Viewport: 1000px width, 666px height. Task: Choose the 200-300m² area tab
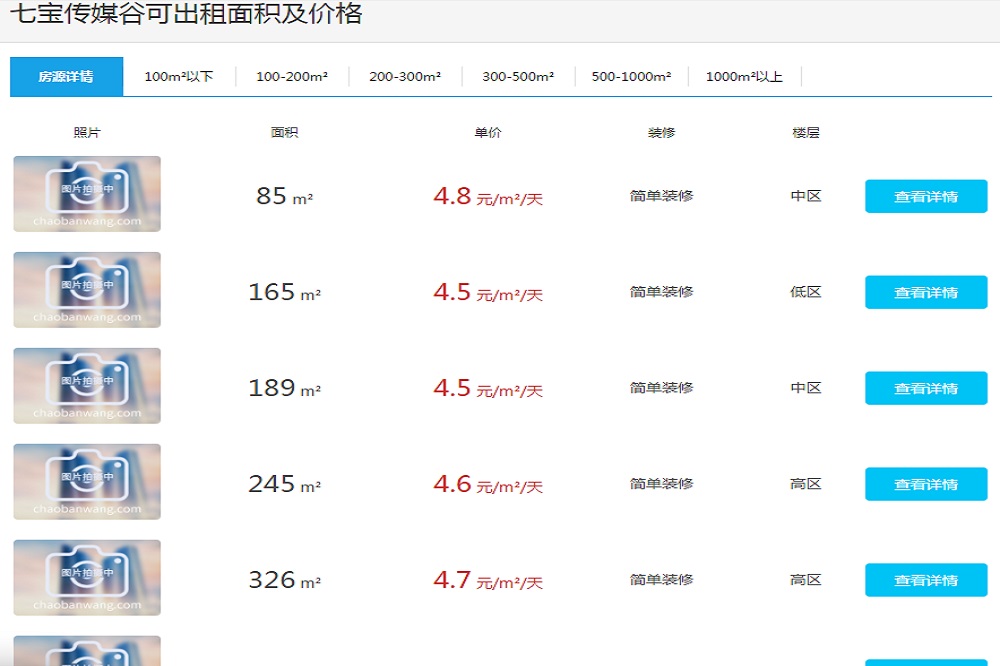click(405, 77)
